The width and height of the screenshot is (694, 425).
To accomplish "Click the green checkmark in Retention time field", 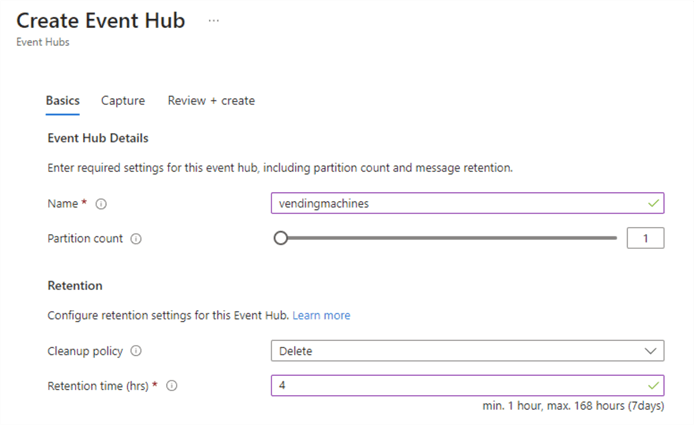I will coord(653,385).
